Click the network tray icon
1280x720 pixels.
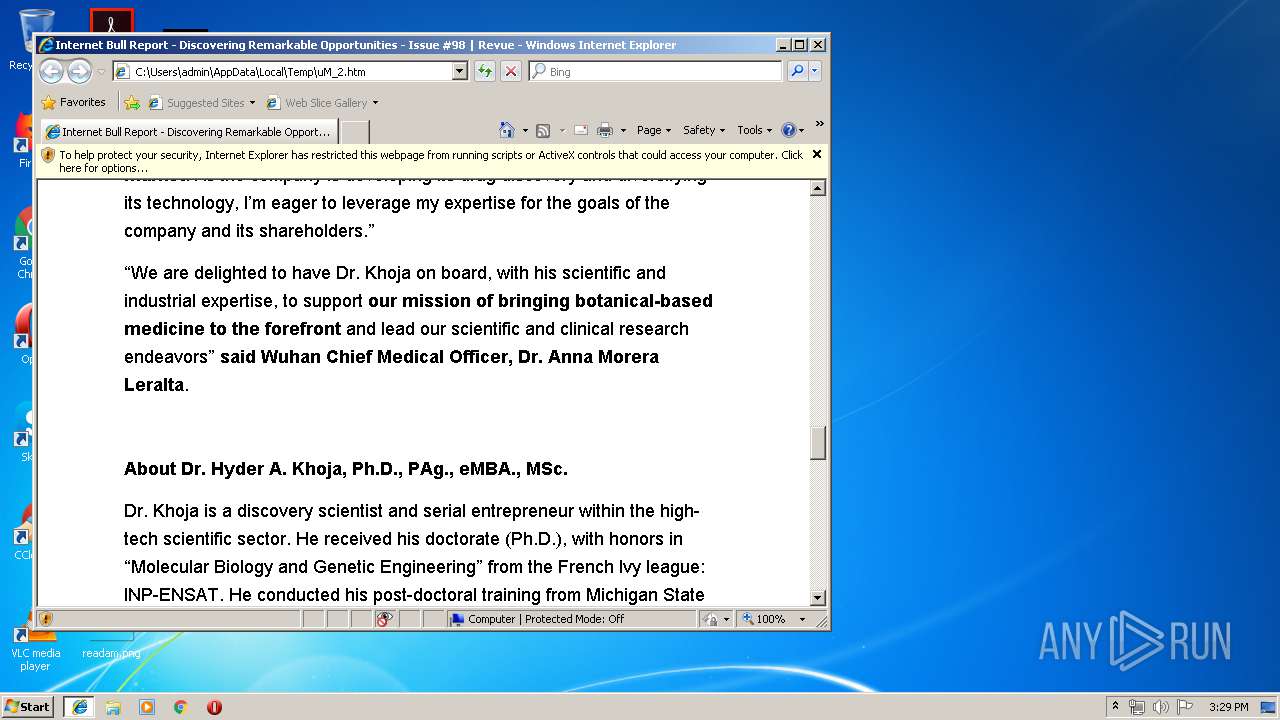click(x=1137, y=707)
